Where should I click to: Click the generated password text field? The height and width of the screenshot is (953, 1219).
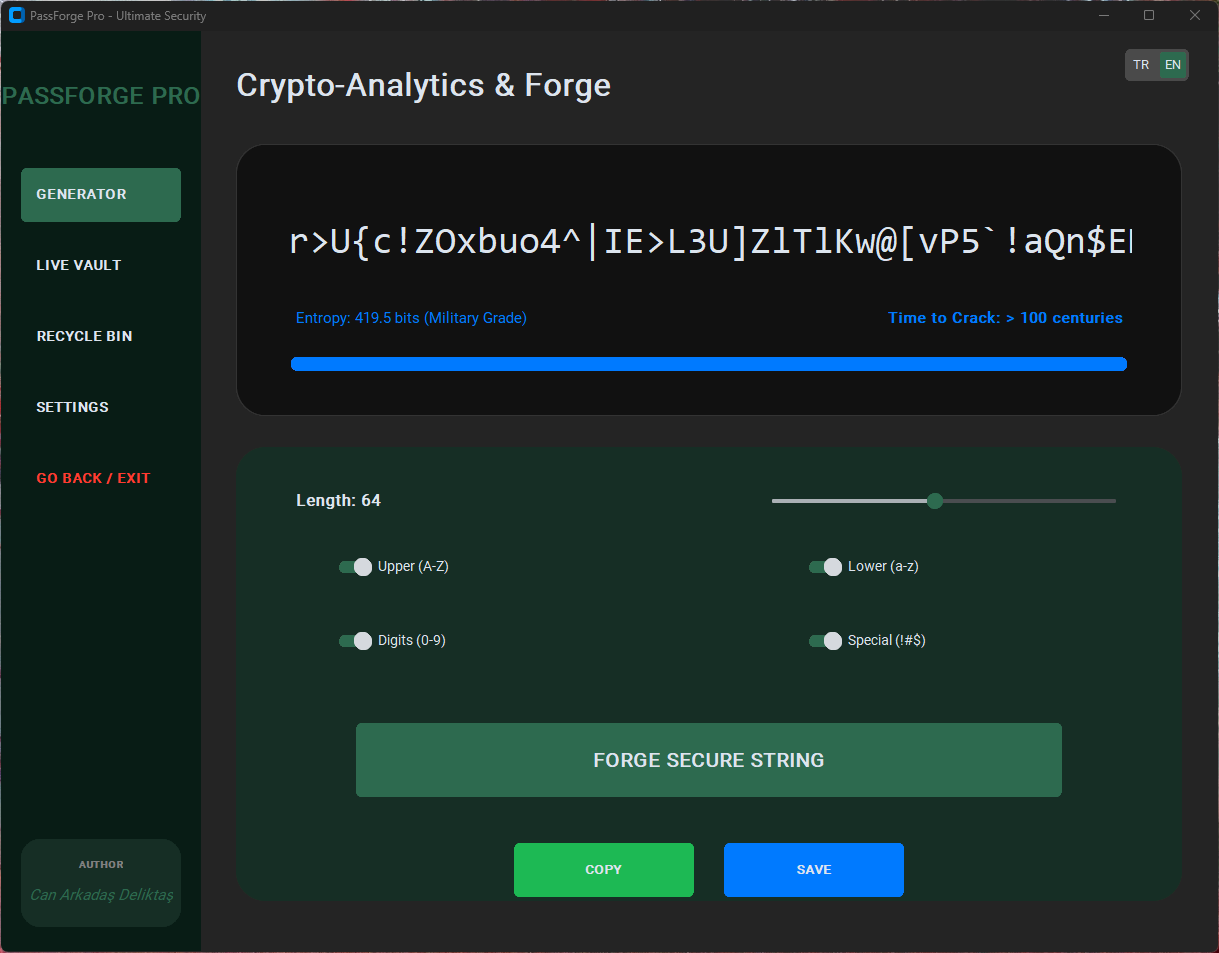click(708, 242)
